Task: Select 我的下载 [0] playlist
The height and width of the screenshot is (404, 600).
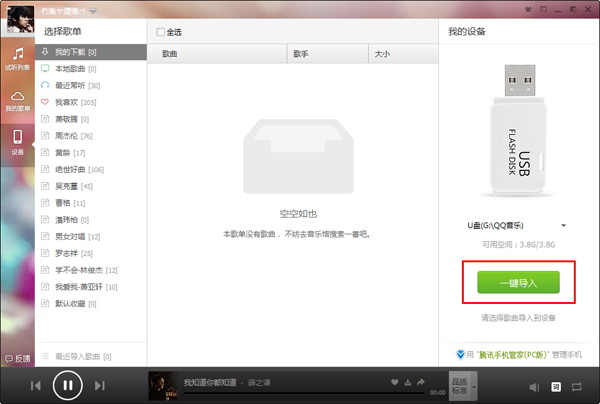Action: [91, 52]
